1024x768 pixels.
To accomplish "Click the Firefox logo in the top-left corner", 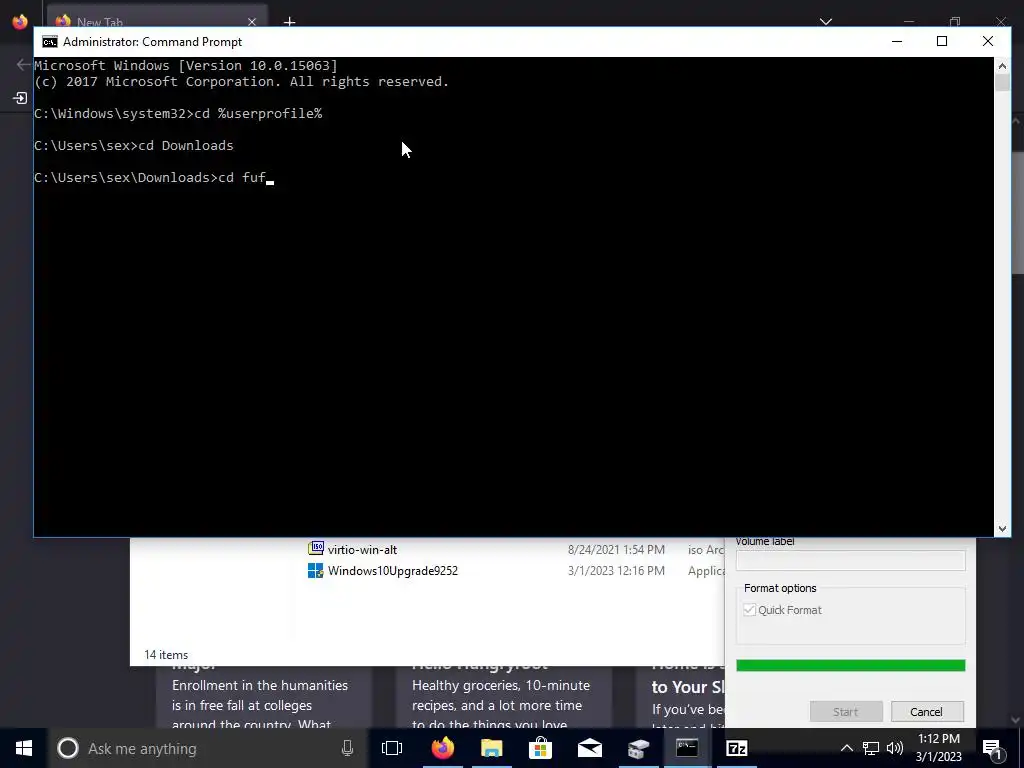I will [x=20, y=22].
